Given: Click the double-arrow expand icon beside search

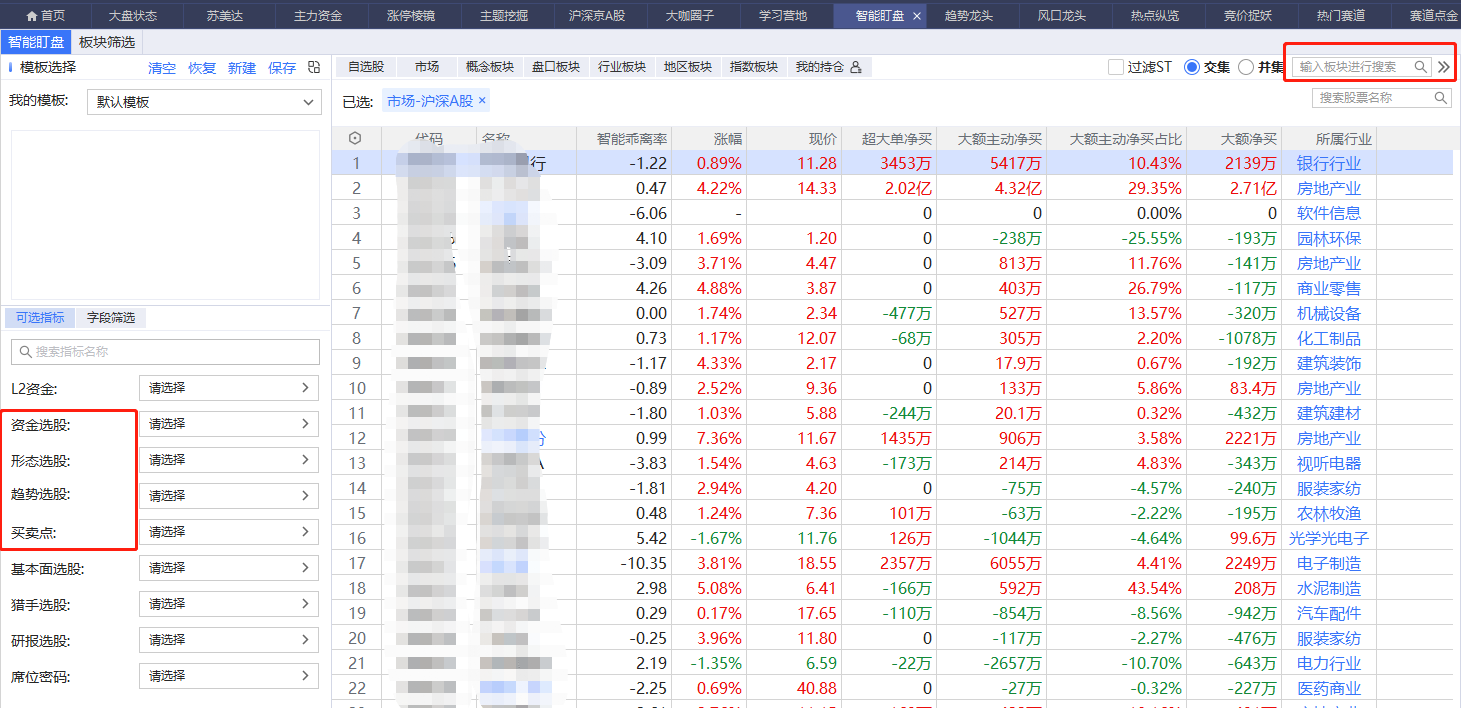Looking at the screenshot, I should [x=1443, y=67].
